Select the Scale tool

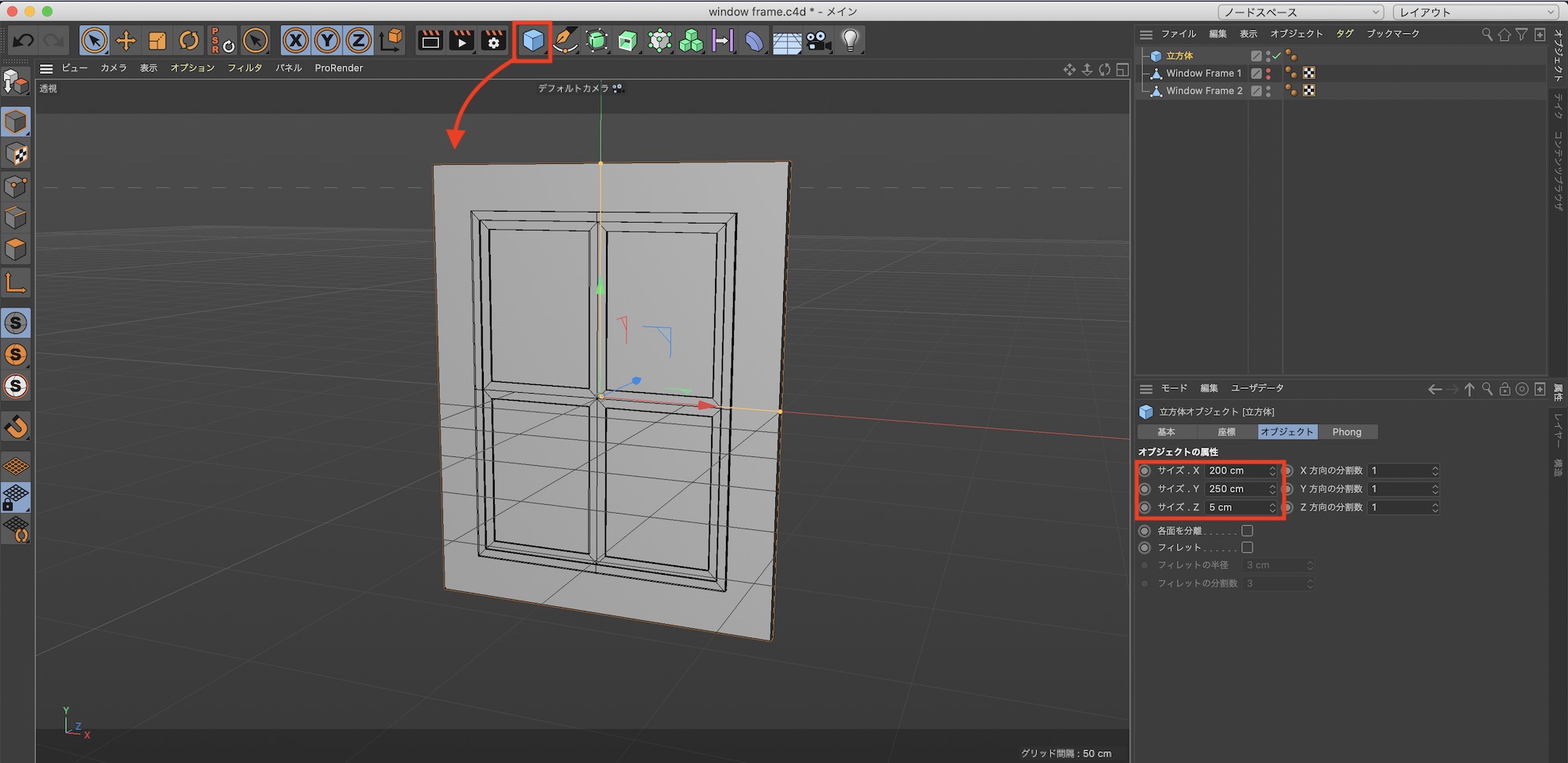pyautogui.click(x=158, y=40)
